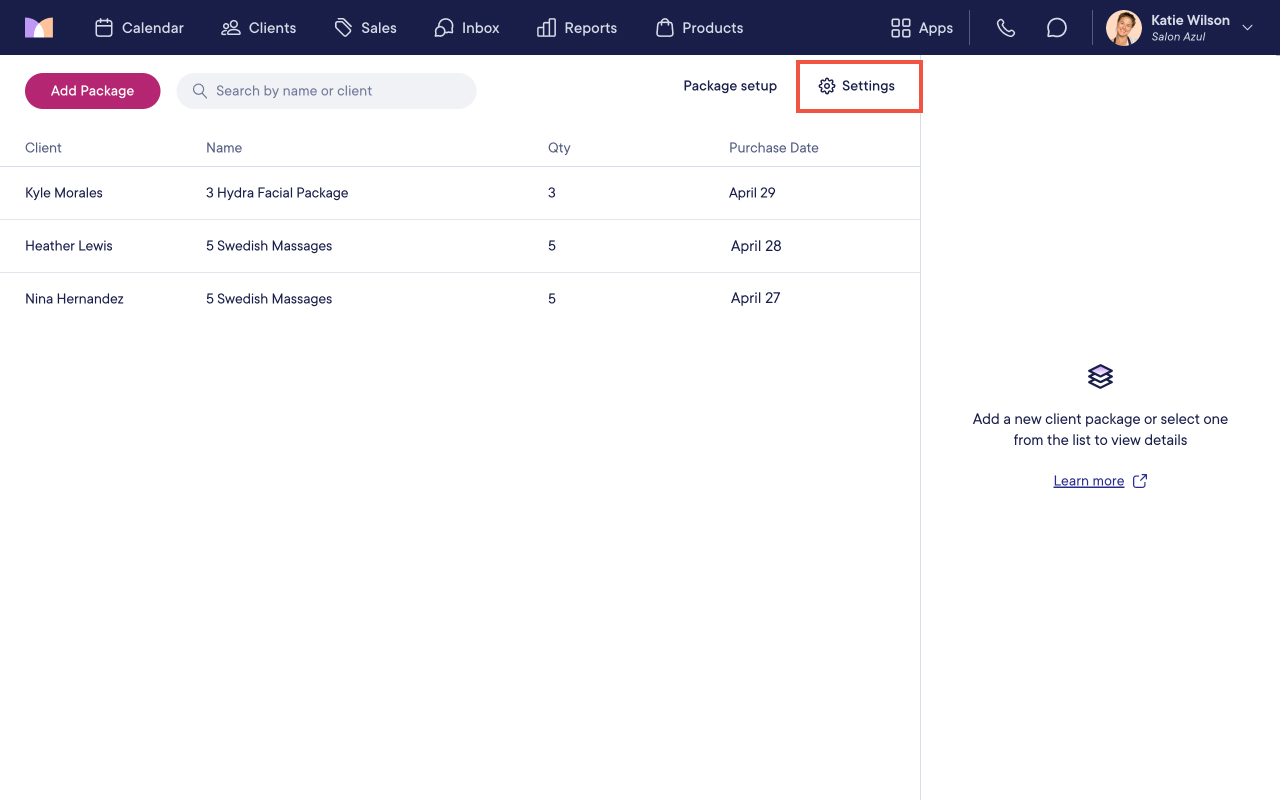The width and height of the screenshot is (1280, 800).
Task: Click the external link icon beside Learn more
Action: (1140, 481)
